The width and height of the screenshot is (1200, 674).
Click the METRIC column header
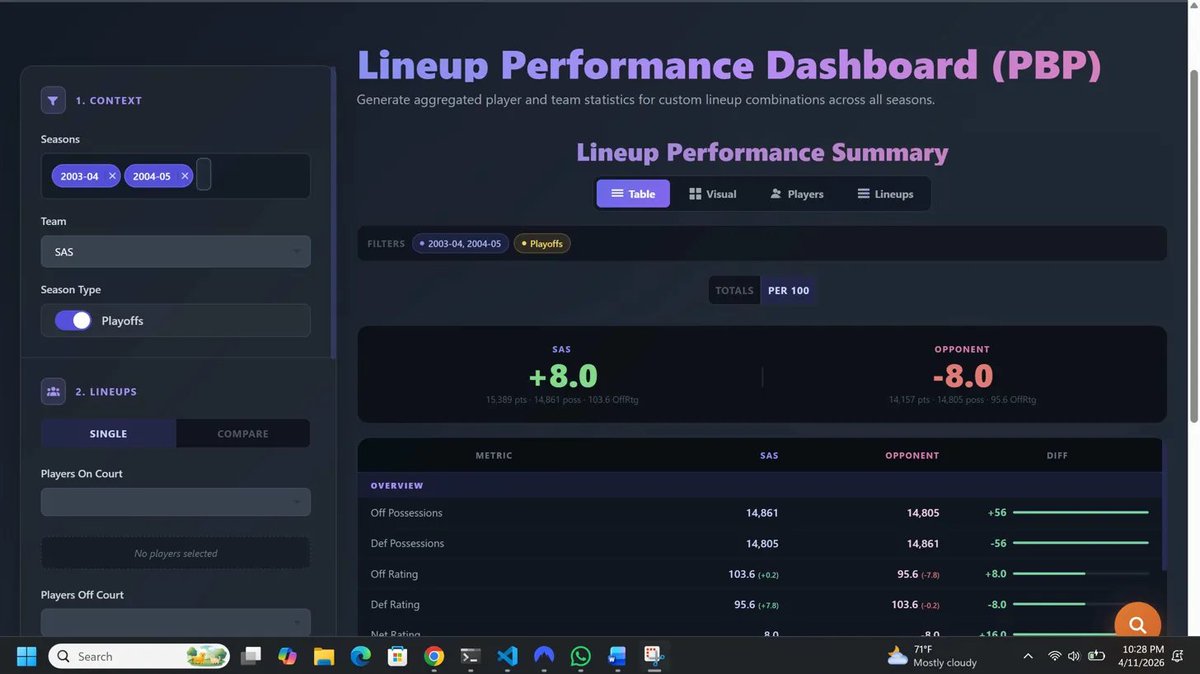tap(494, 455)
